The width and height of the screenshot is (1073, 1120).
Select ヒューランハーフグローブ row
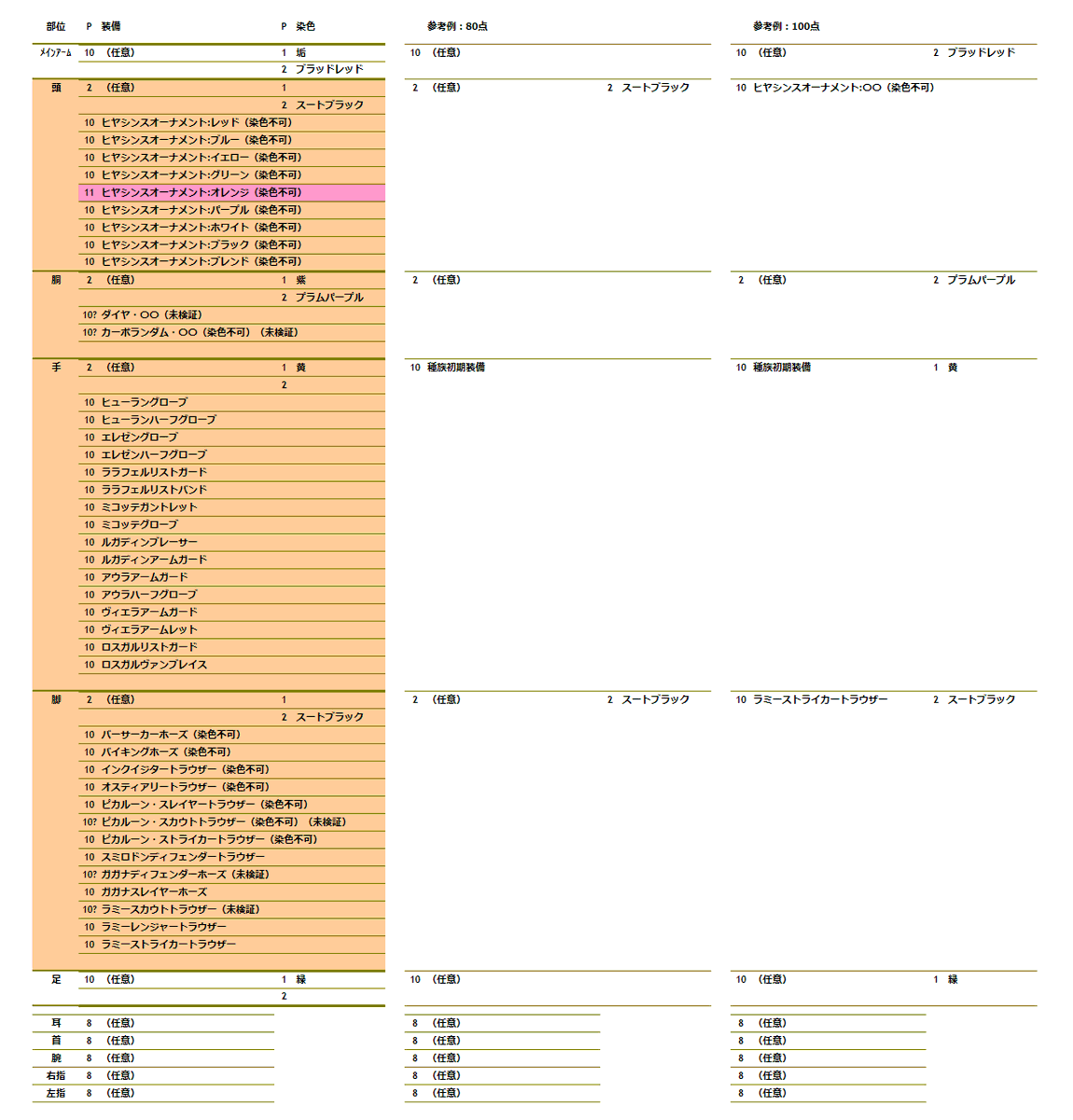point(231,420)
